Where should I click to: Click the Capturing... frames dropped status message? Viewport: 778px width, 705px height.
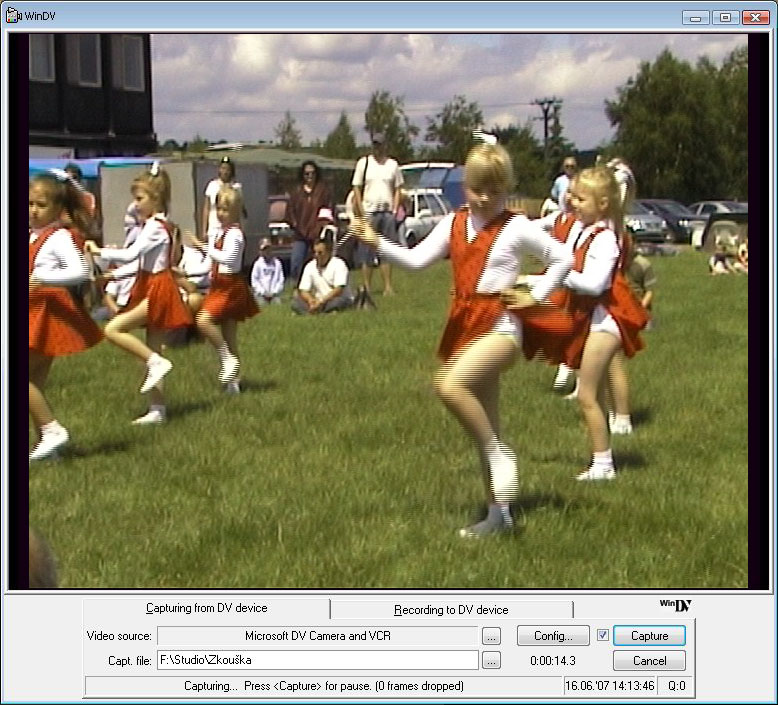coord(324,686)
